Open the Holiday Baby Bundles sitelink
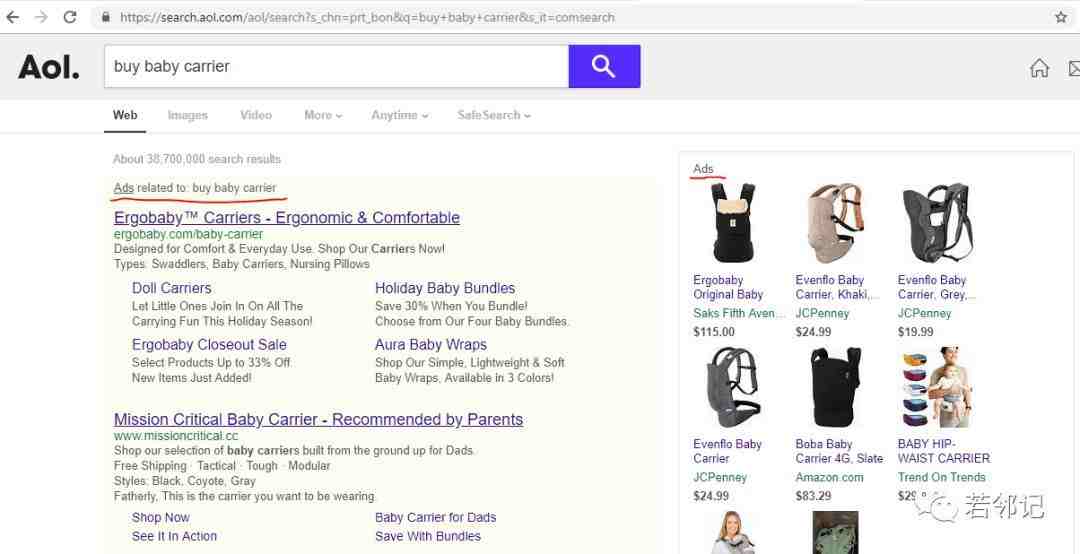 coord(445,288)
